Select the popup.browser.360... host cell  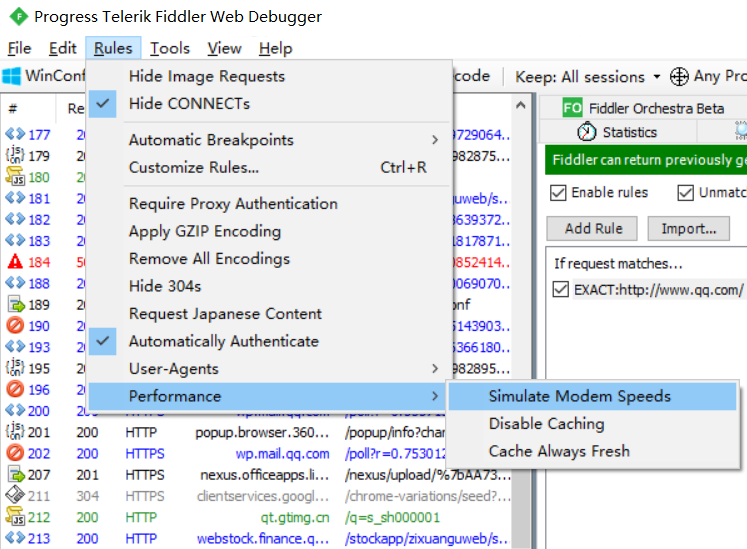pyautogui.click(x=262, y=432)
